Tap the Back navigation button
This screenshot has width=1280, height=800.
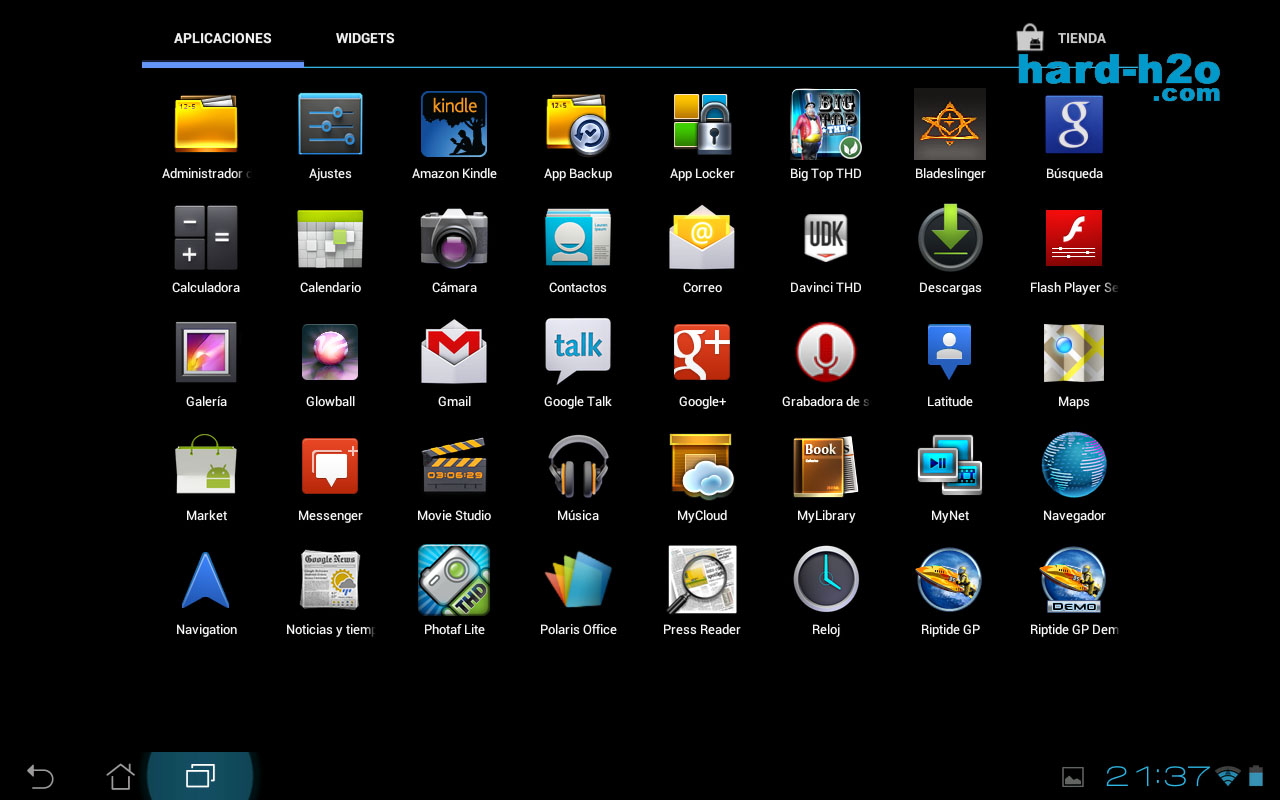click(x=40, y=776)
